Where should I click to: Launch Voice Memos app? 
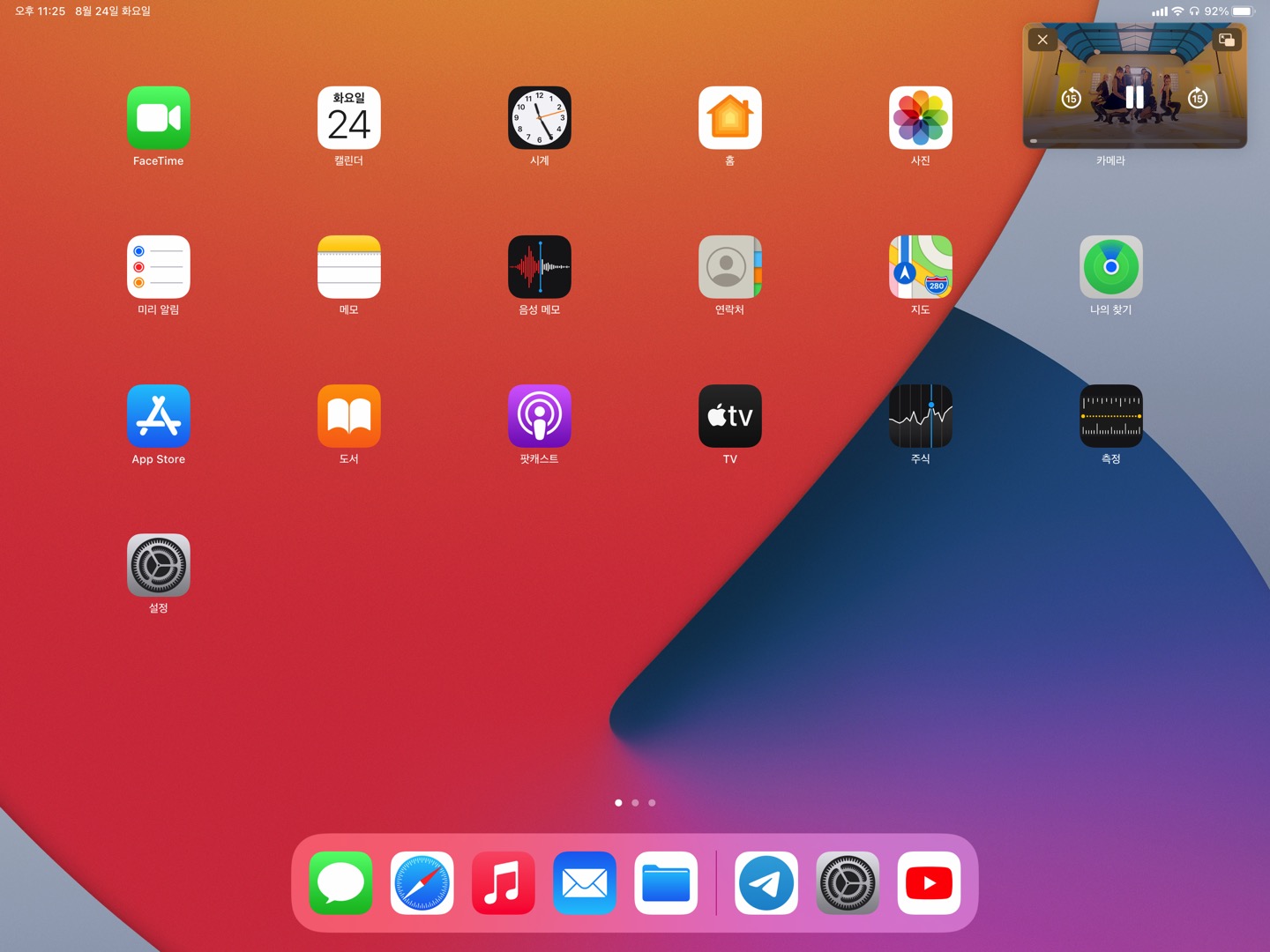[540, 267]
